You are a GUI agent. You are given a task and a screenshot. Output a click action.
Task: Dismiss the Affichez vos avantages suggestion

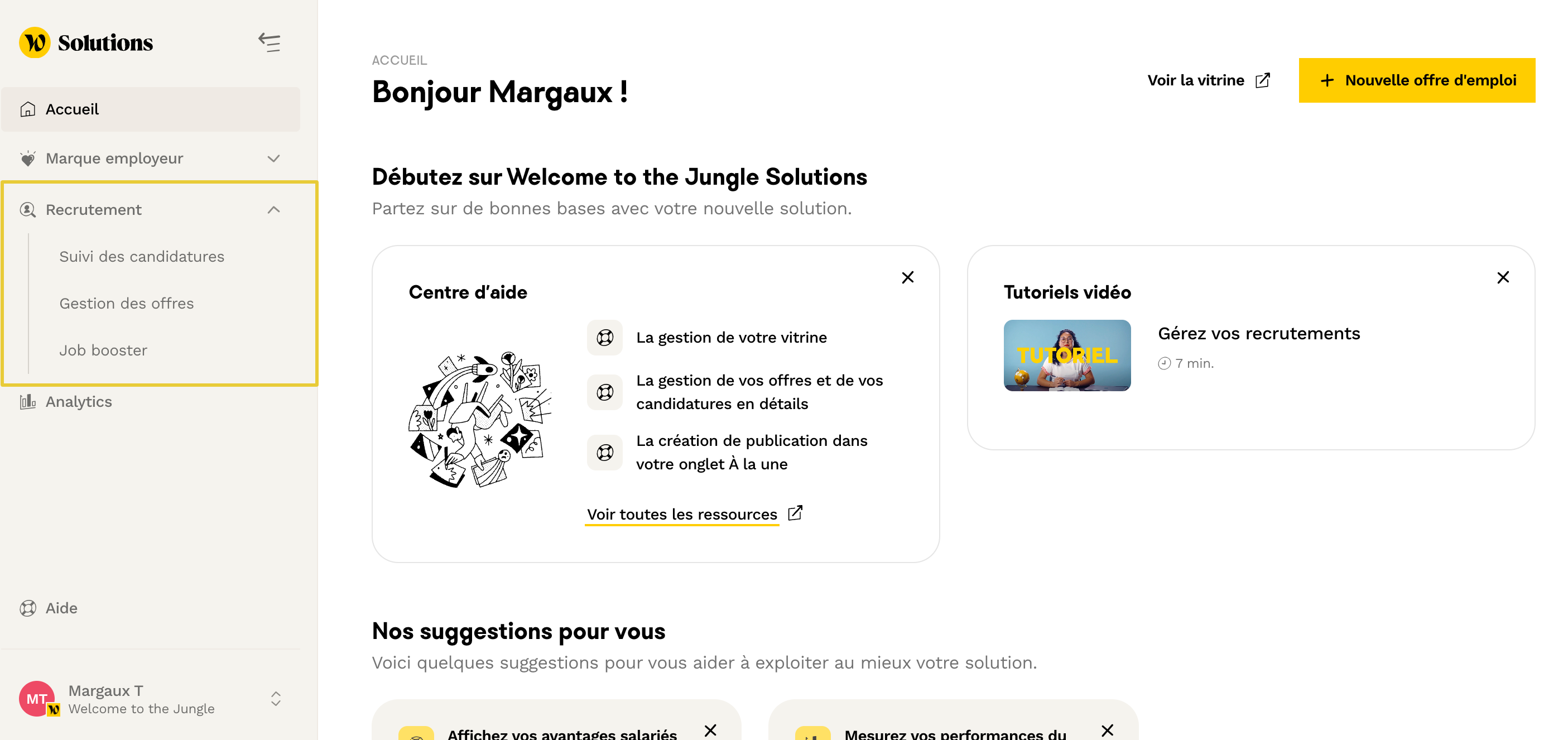[710, 731]
